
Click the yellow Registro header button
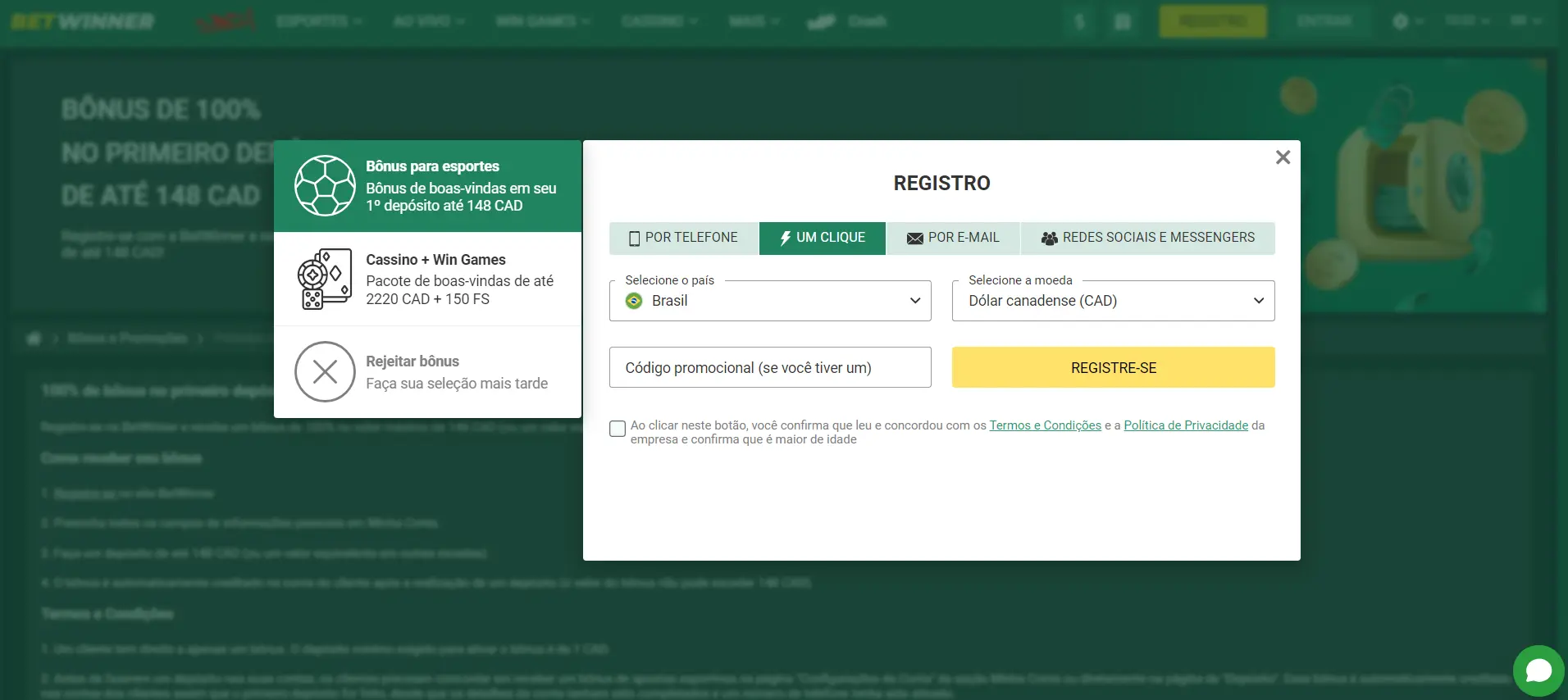1213,21
